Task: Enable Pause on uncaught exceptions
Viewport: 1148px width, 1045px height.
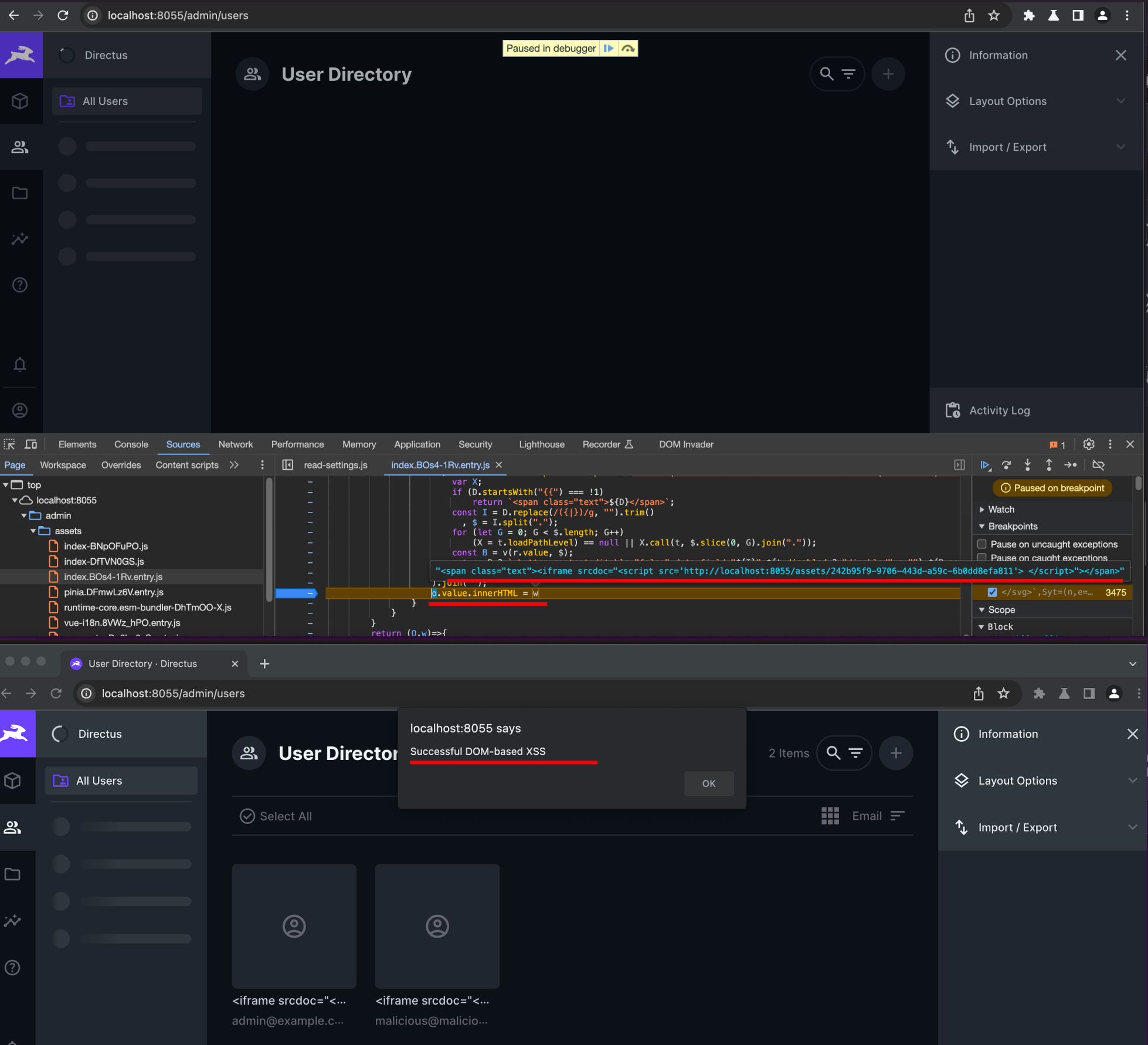Action: 984,543
